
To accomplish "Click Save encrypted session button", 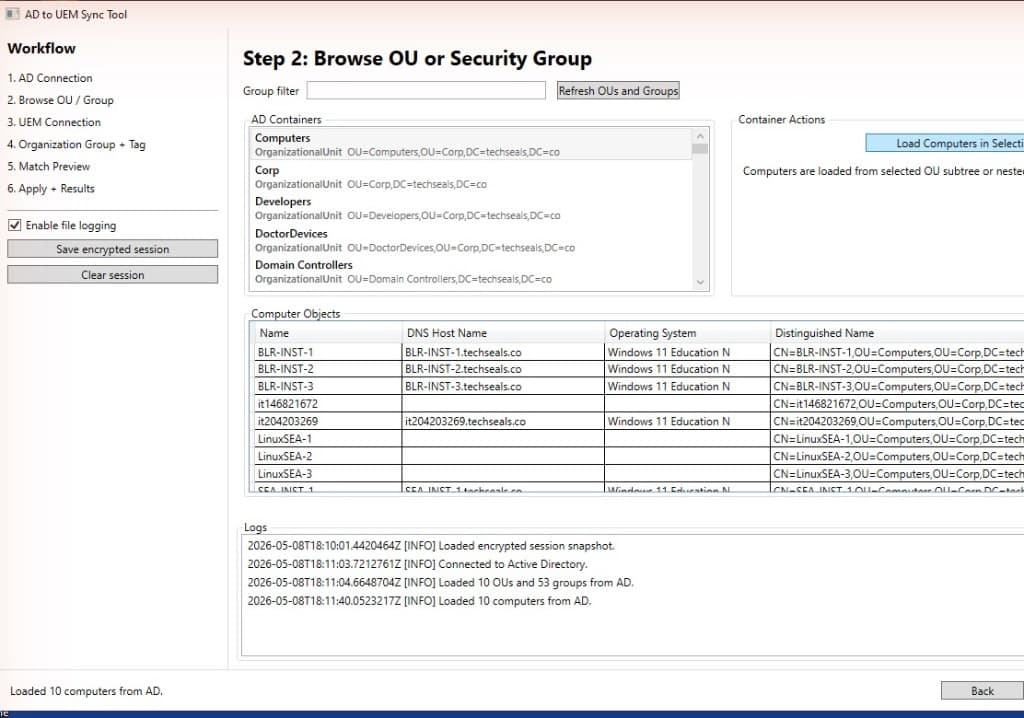I will click(x=112, y=249).
